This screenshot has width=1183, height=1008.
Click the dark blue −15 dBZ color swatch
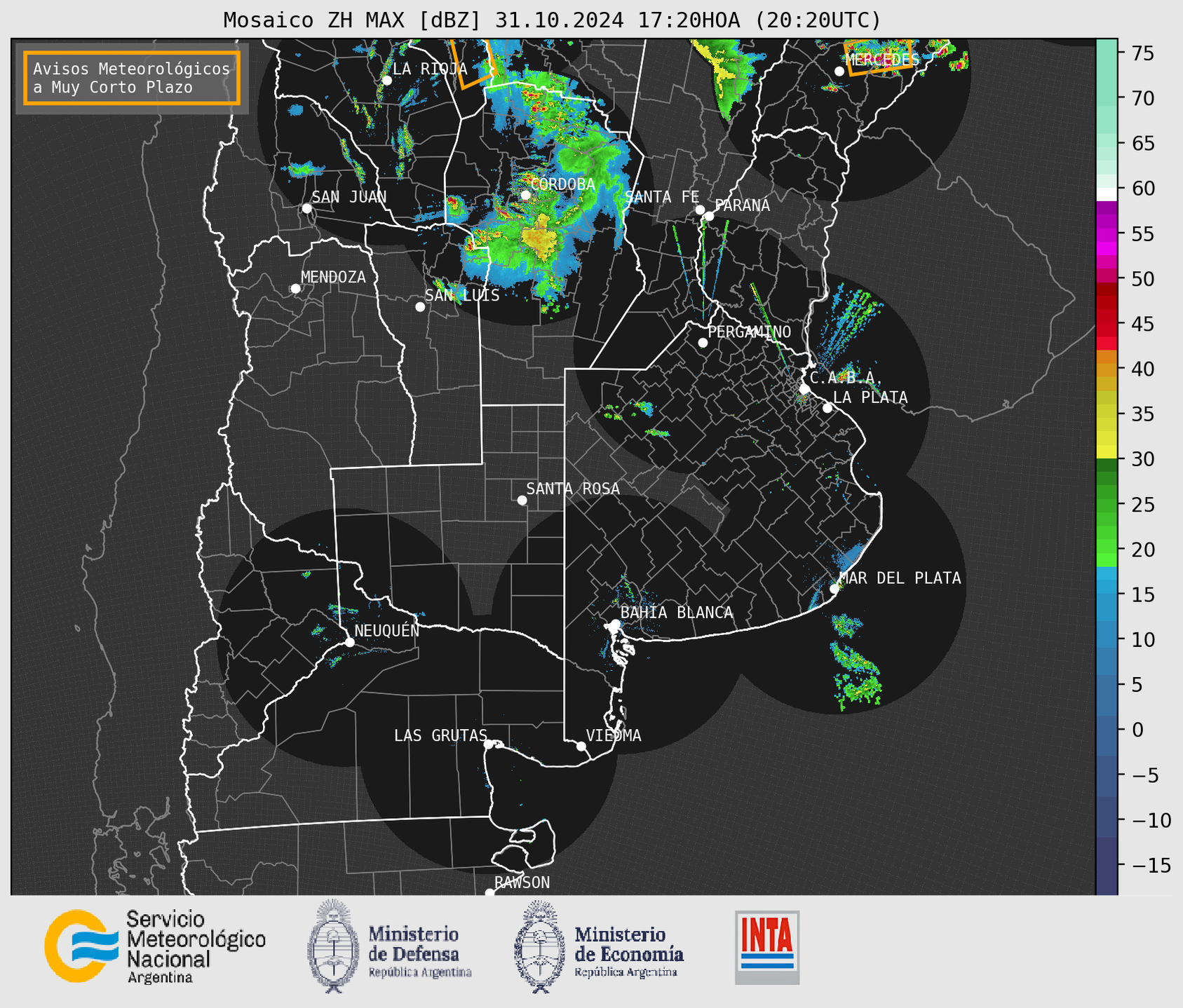click(x=1106, y=866)
